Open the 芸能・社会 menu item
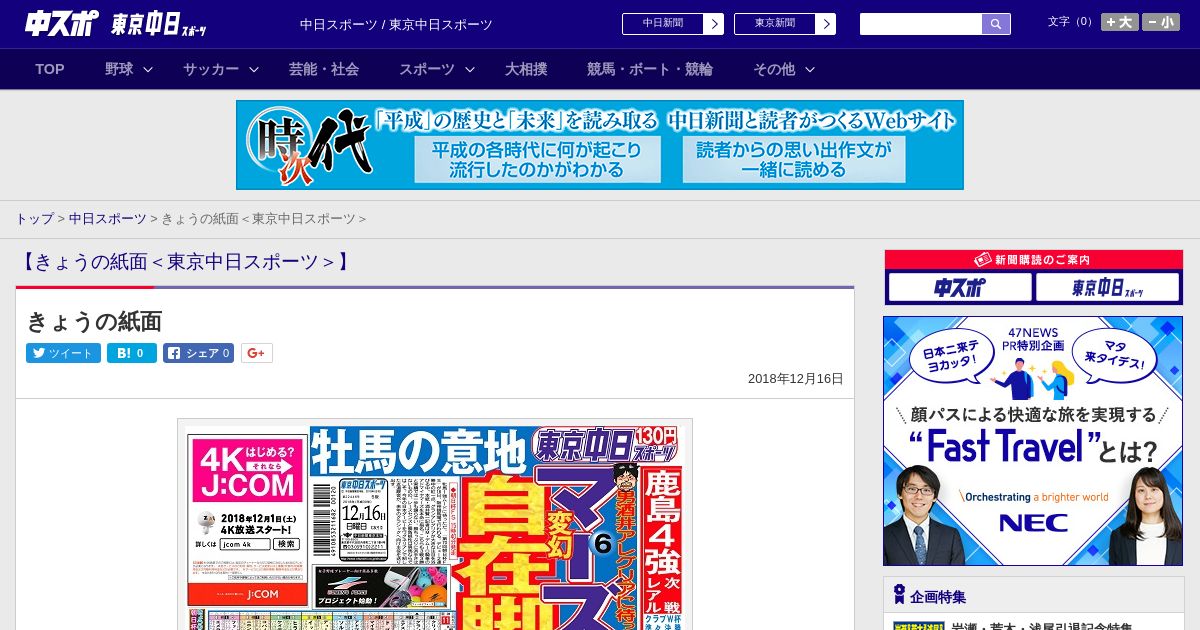 pyautogui.click(x=324, y=69)
